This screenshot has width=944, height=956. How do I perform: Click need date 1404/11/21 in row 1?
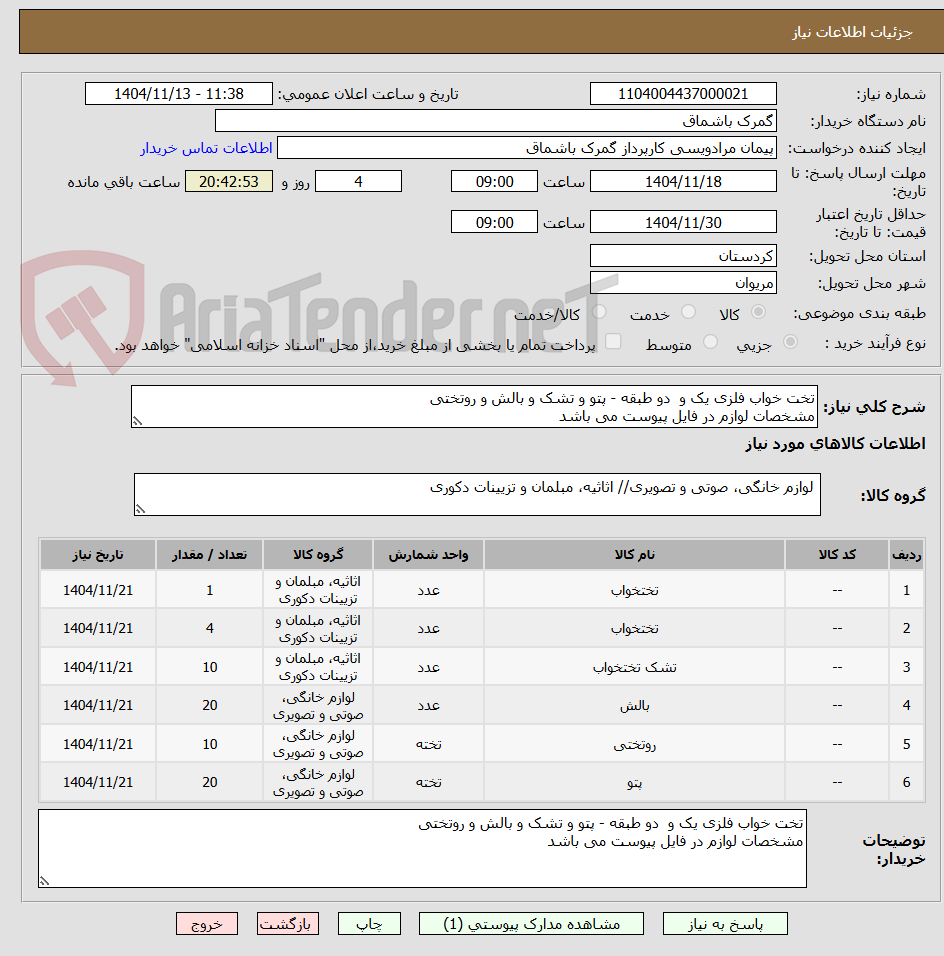pyautogui.click(x=98, y=590)
